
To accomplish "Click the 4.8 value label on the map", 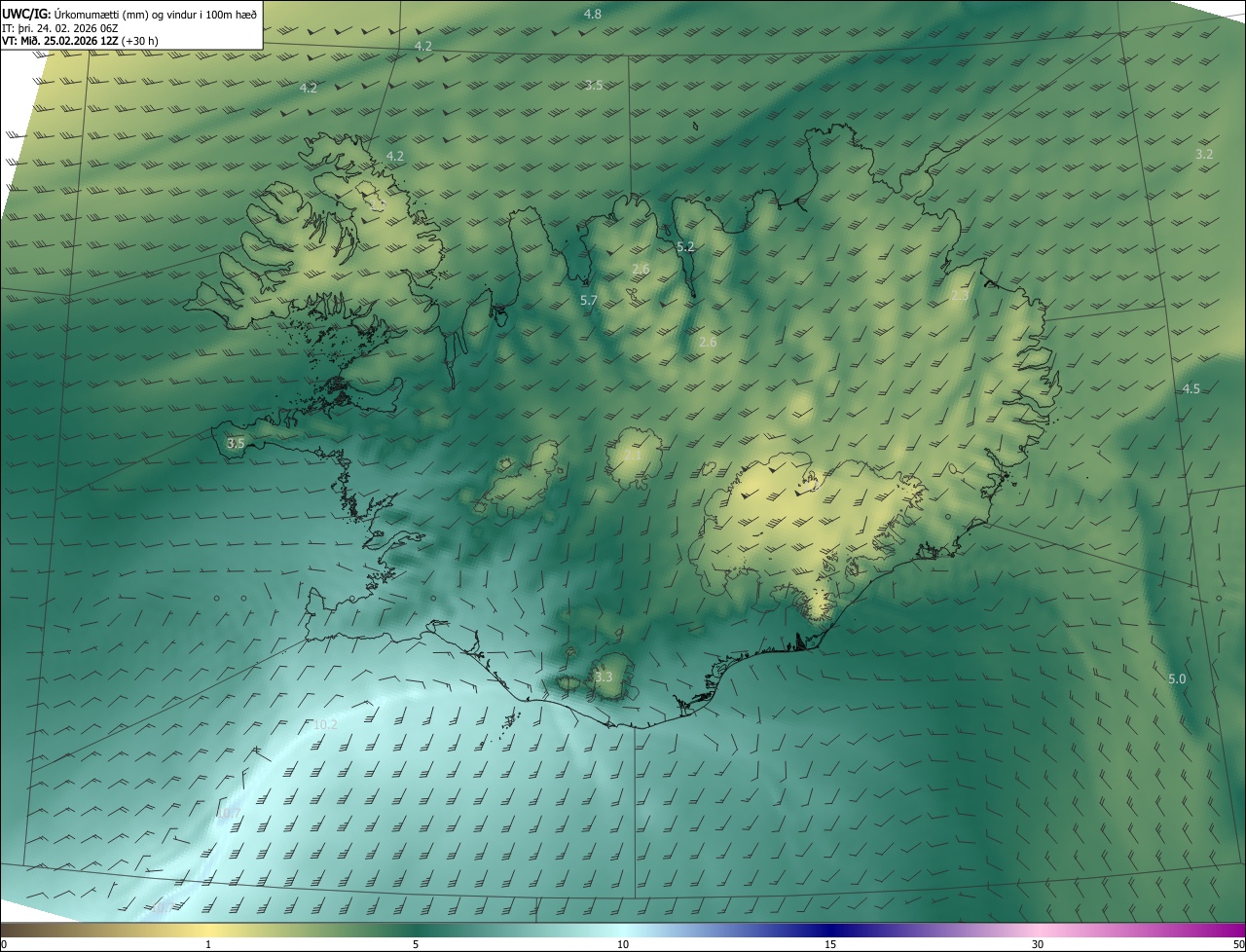I will pos(592,14).
